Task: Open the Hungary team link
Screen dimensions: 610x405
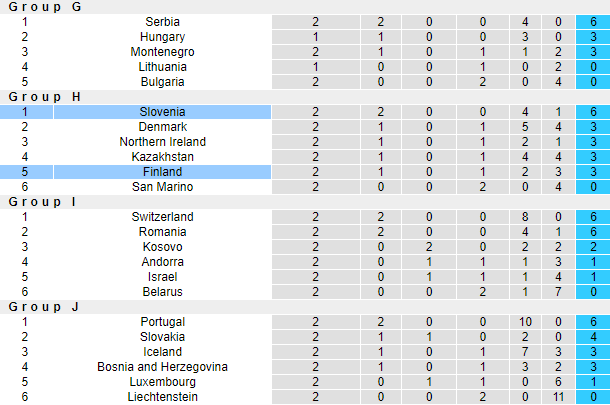Action: pos(163,36)
